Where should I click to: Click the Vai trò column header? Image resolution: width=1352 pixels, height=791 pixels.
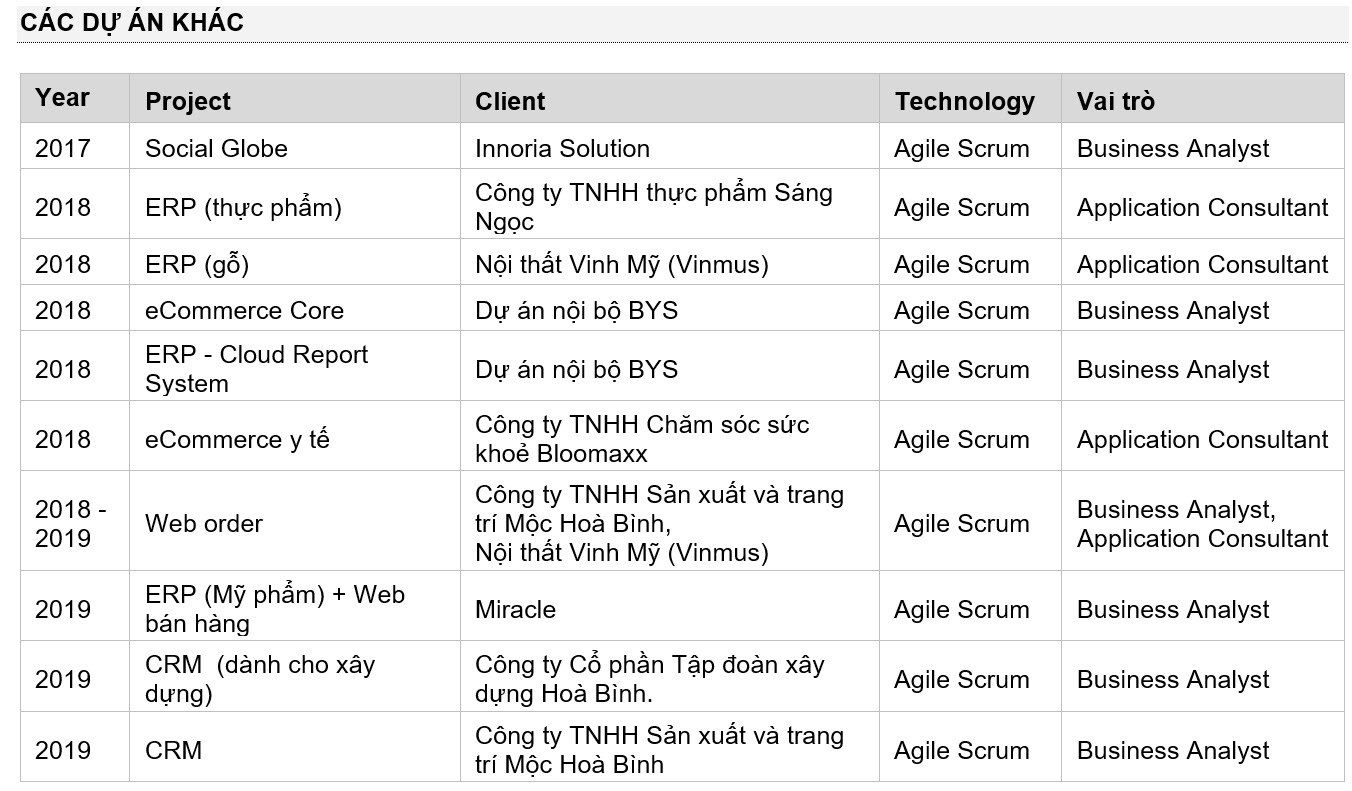click(x=1203, y=99)
